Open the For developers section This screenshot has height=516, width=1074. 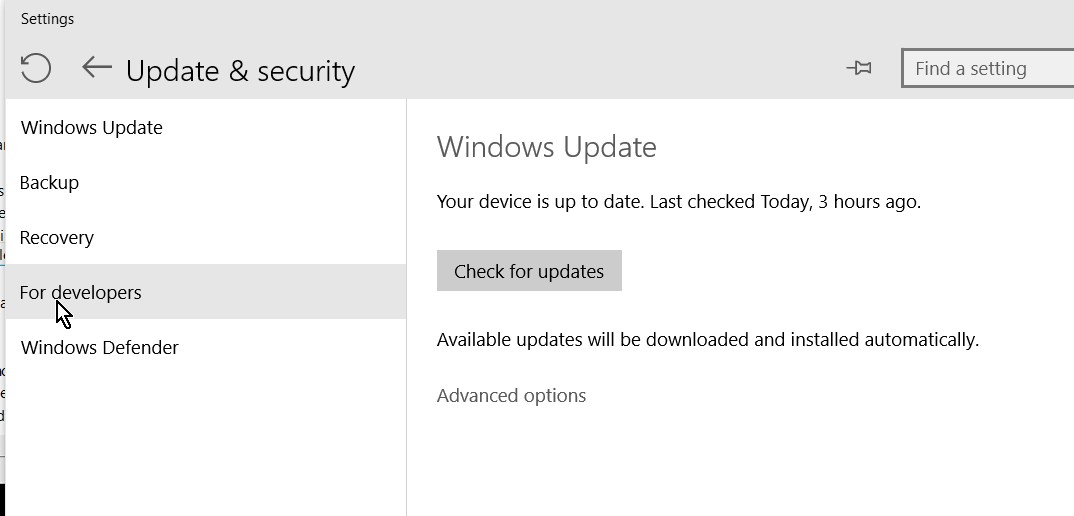81,293
